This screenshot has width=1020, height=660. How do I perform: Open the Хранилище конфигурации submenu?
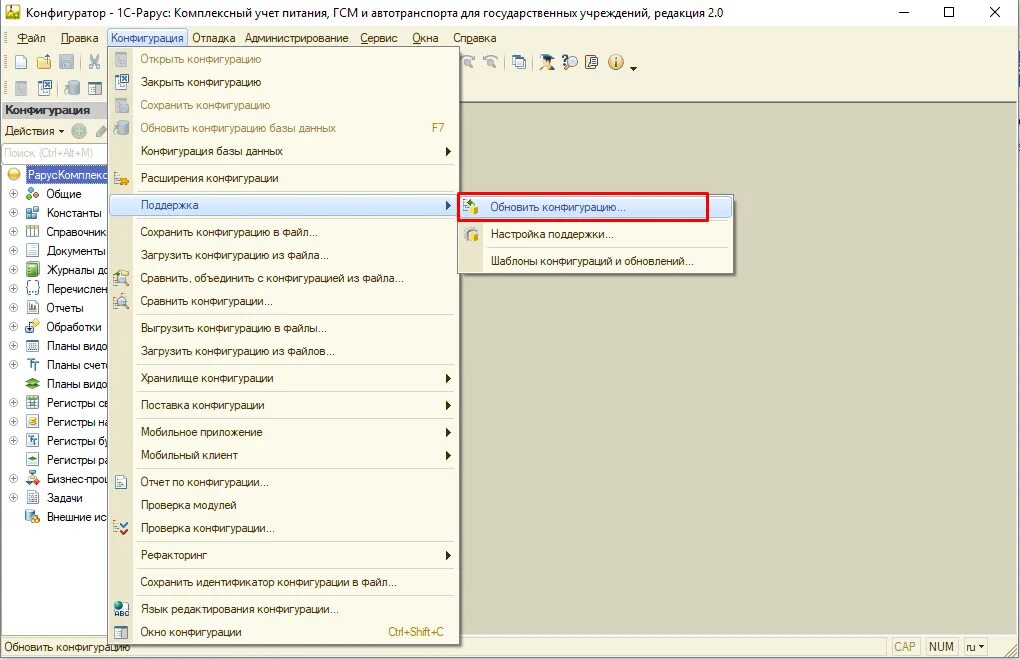[x=284, y=378]
